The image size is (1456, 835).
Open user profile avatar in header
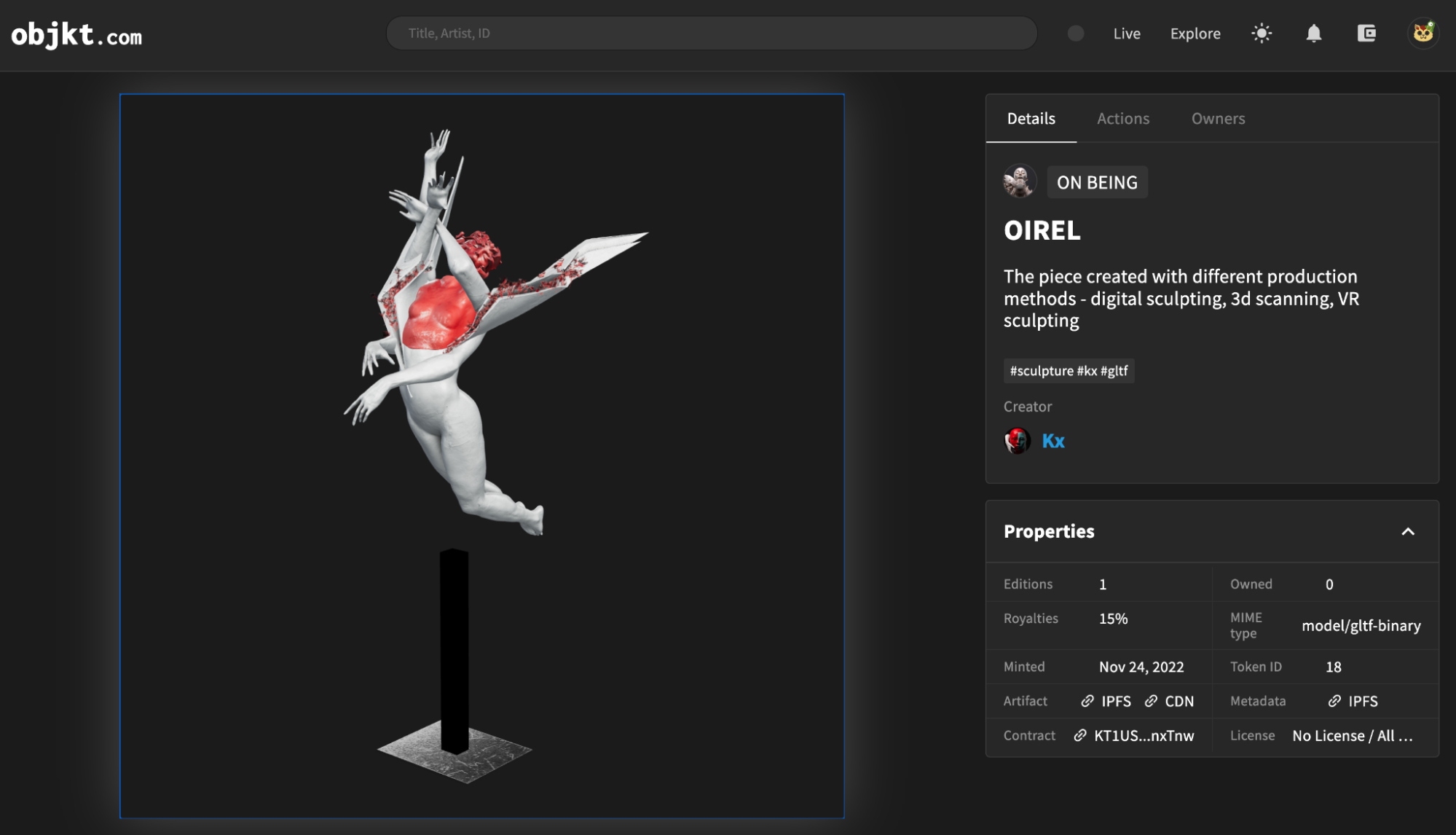pos(1422,34)
